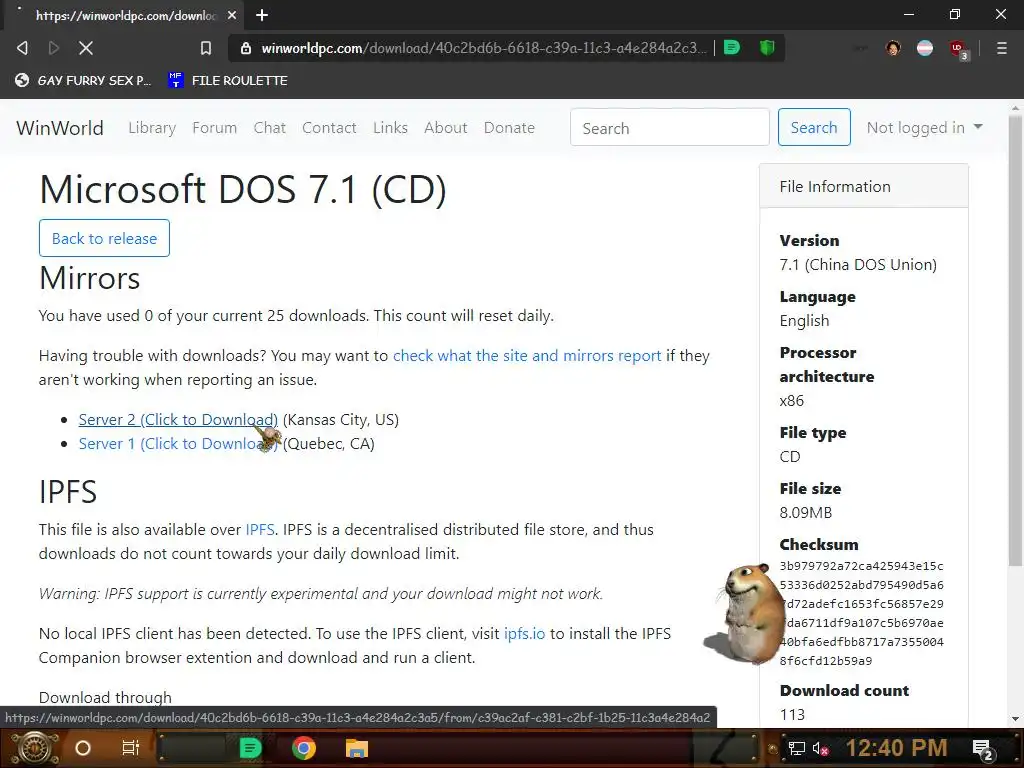Open File Explorer from the taskbar
The image size is (1024, 768).
357,748
